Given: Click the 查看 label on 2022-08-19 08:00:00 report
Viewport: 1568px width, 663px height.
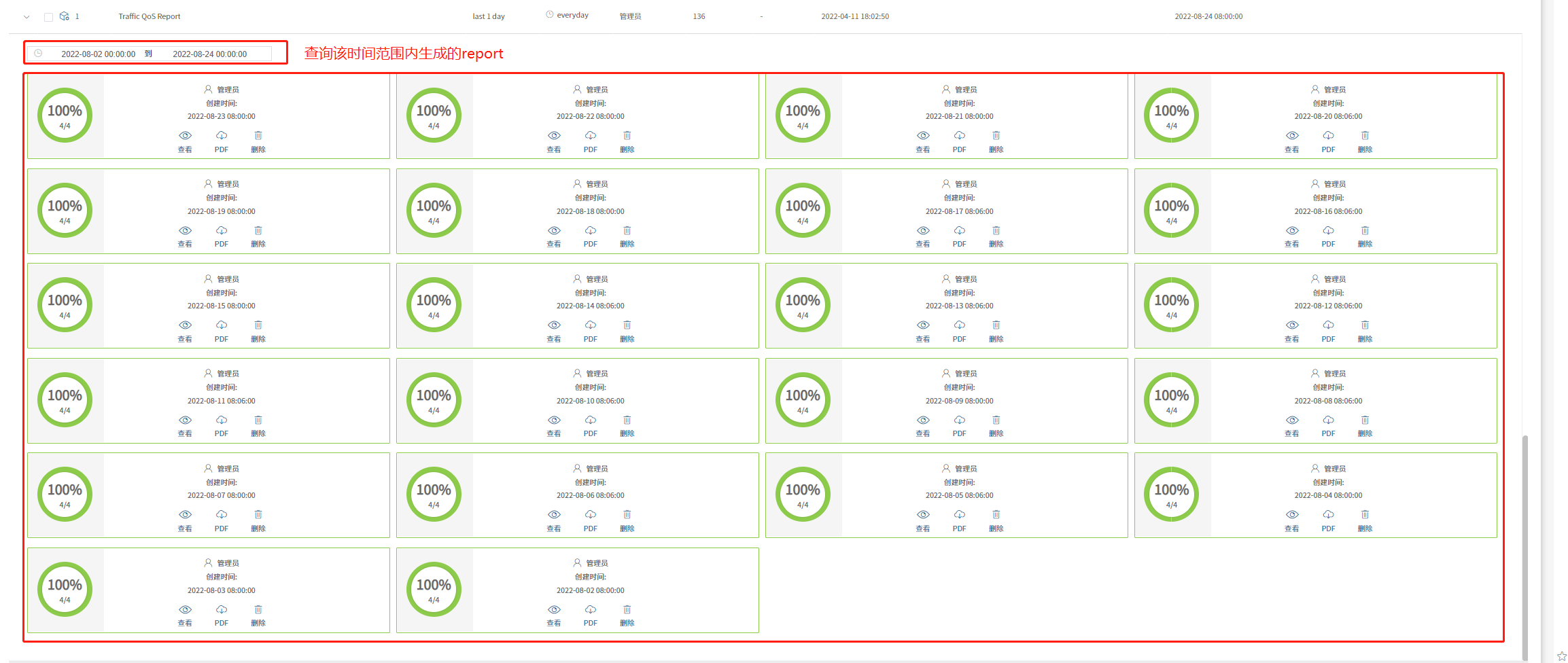Looking at the screenshot, I should 185,244.
